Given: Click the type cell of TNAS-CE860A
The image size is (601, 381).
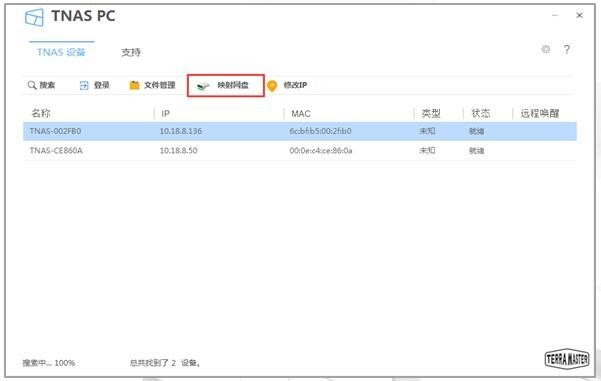Looking at the screenshot, I should point(427,151).
